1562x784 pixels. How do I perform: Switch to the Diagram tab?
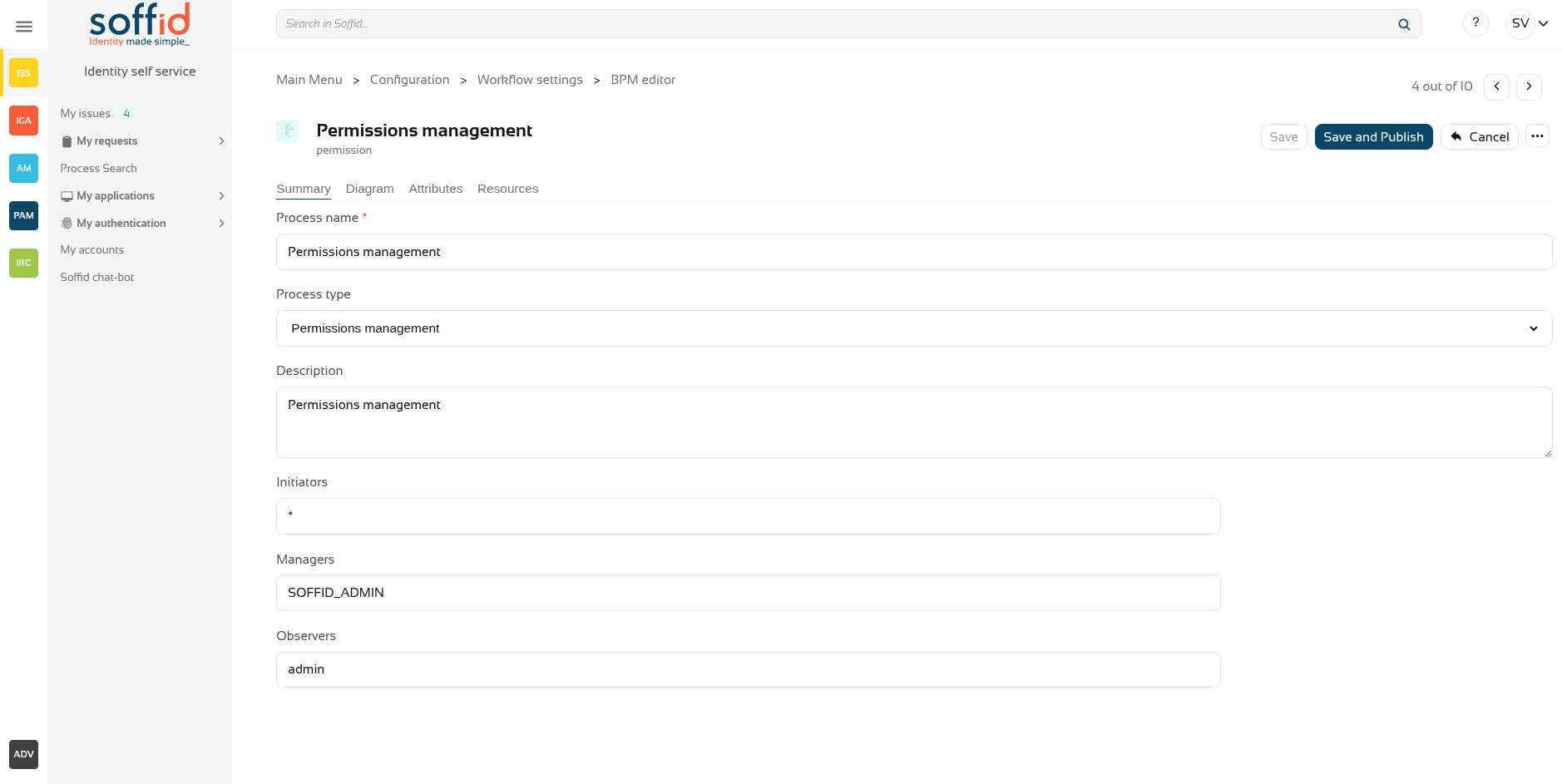point(369,189)
